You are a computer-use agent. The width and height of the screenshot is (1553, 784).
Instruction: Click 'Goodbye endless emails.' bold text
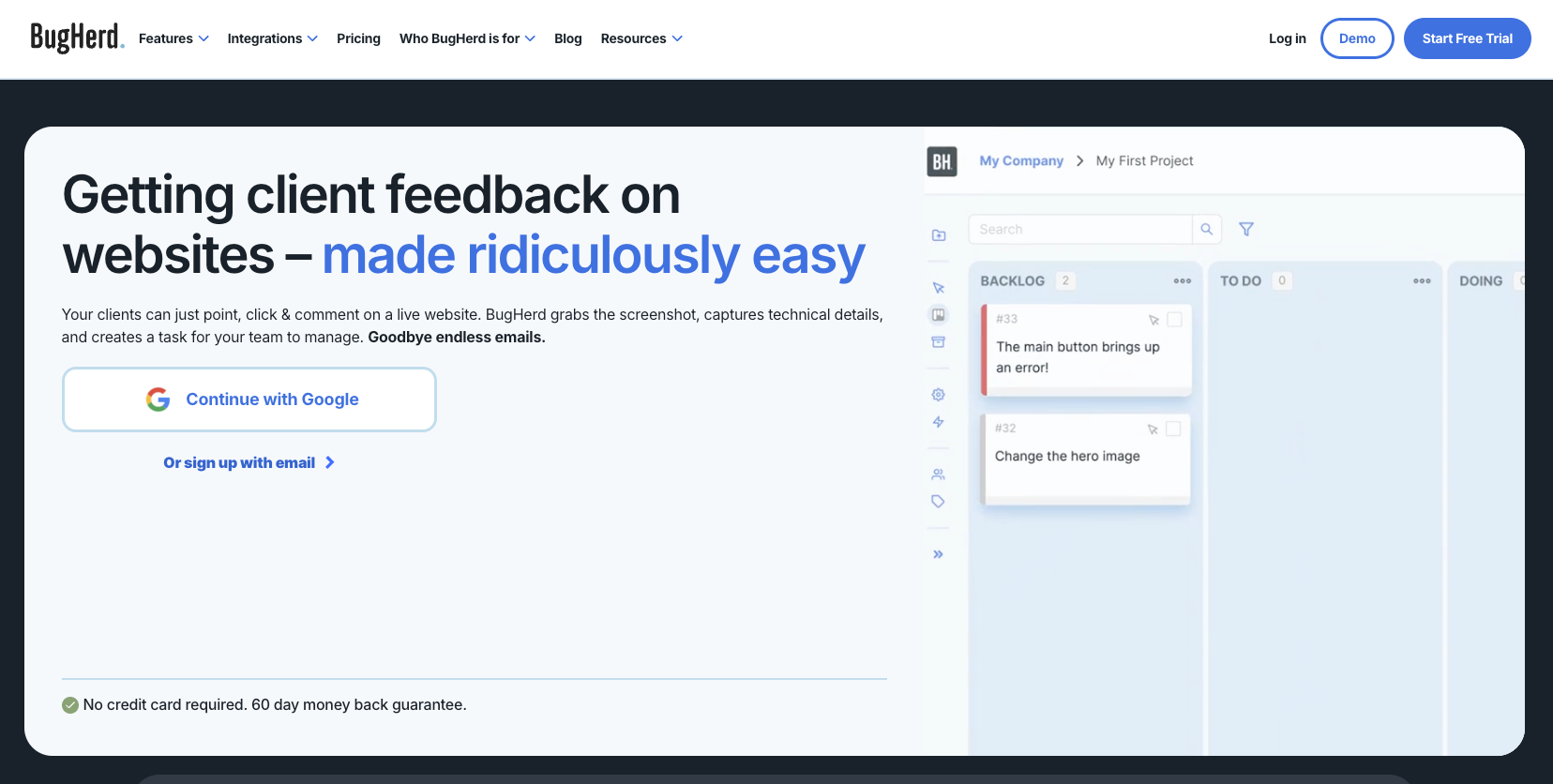457,338
